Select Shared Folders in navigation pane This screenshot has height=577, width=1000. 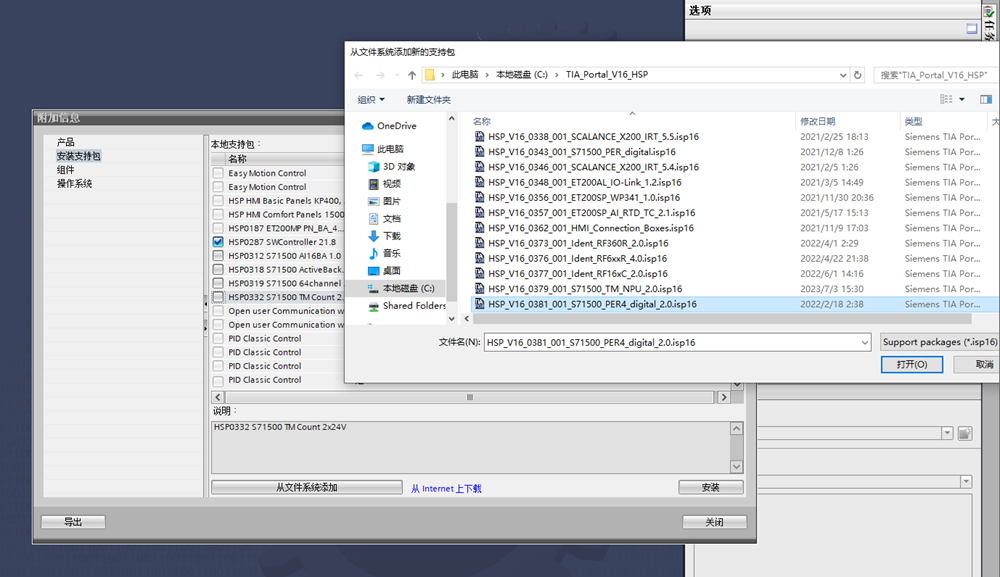[407, 305]
